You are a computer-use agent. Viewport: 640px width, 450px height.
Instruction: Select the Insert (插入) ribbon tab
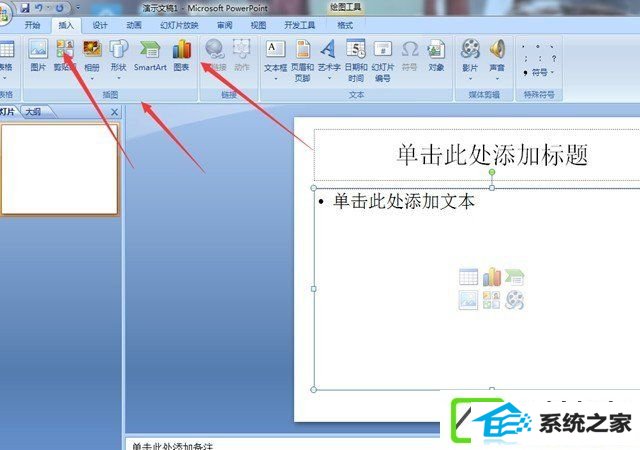[x=66, y=25]
